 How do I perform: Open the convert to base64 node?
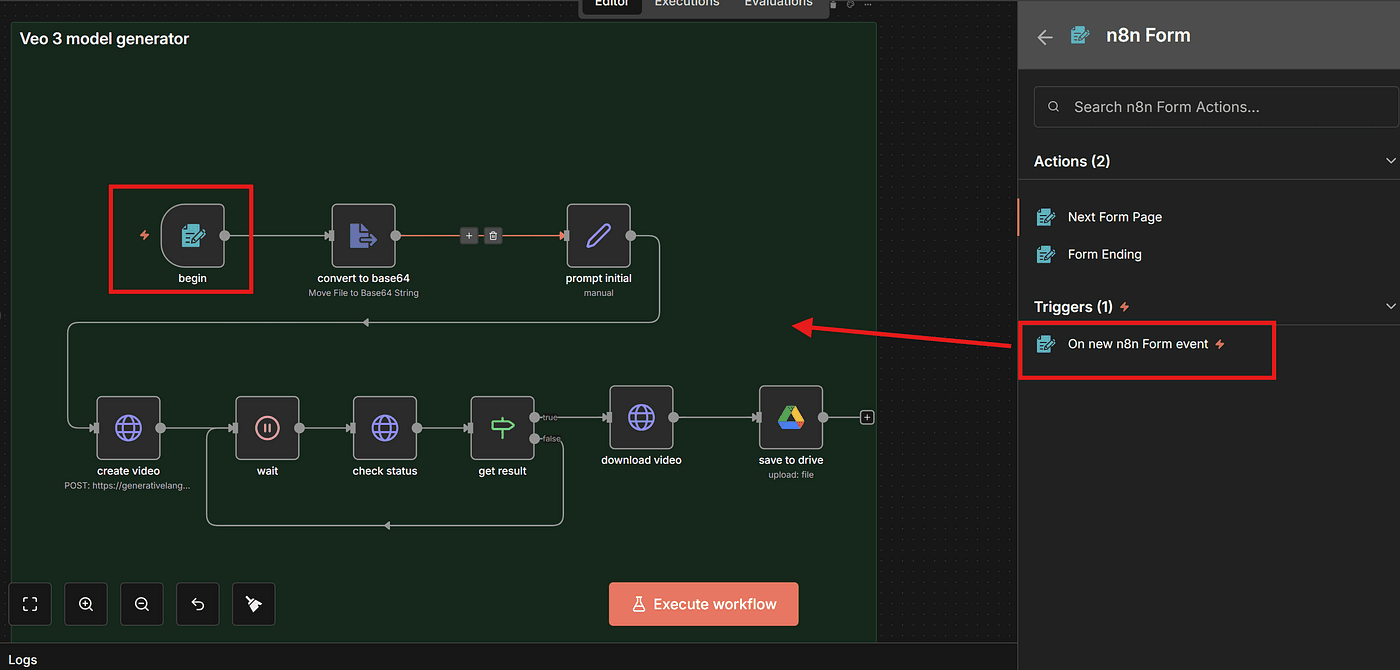(363, 236)
